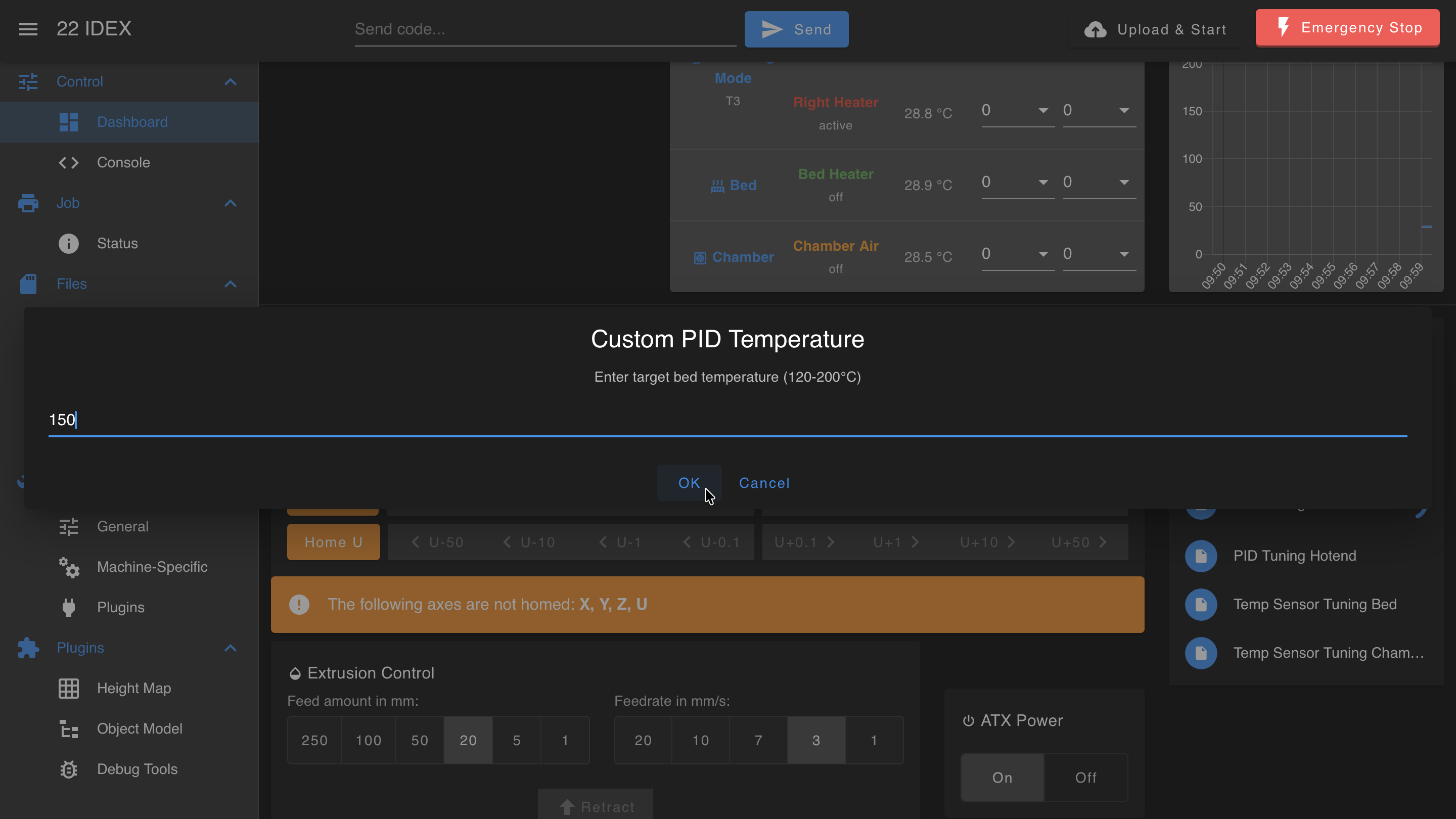
Task: Click the ATX Power icon
Action: click(x=968, y=720)
